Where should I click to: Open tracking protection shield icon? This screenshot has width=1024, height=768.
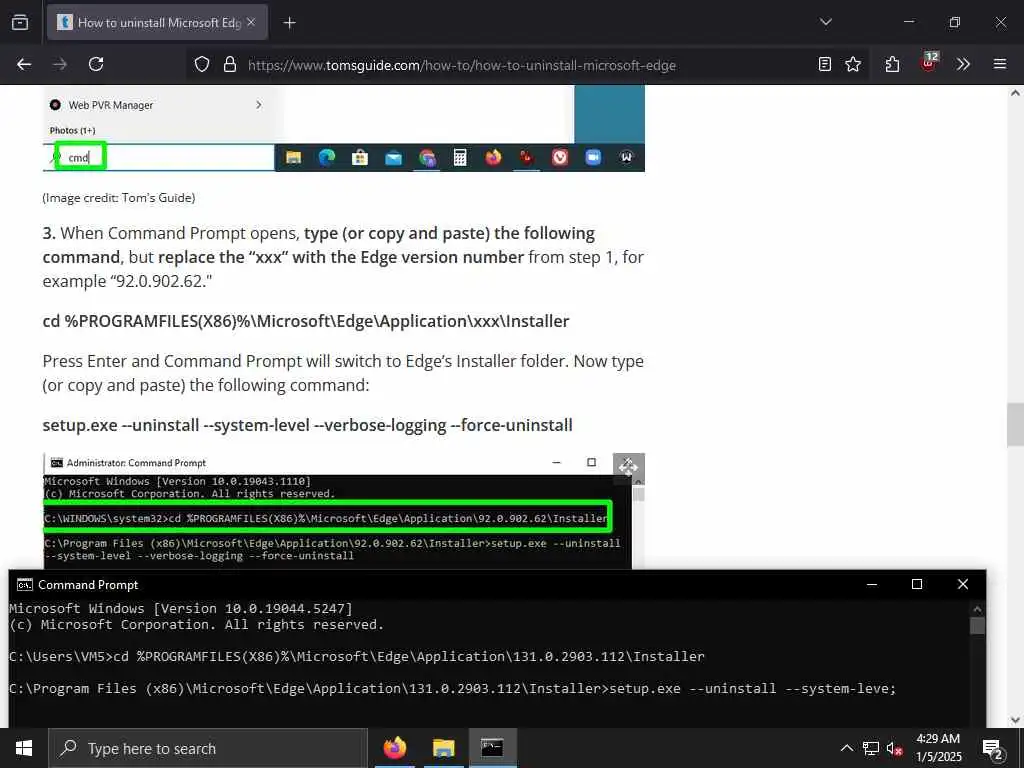pyautogui.click(x=202, y=65)
